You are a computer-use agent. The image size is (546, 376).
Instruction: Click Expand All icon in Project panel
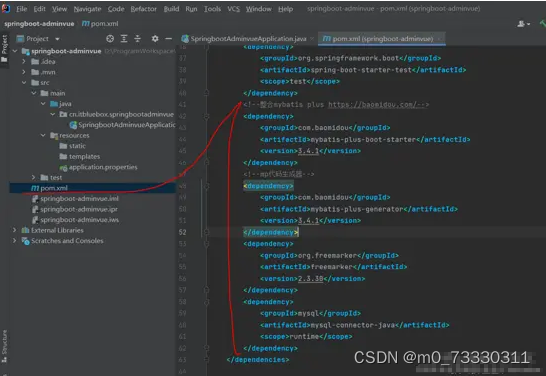click(x=124, y=39)
